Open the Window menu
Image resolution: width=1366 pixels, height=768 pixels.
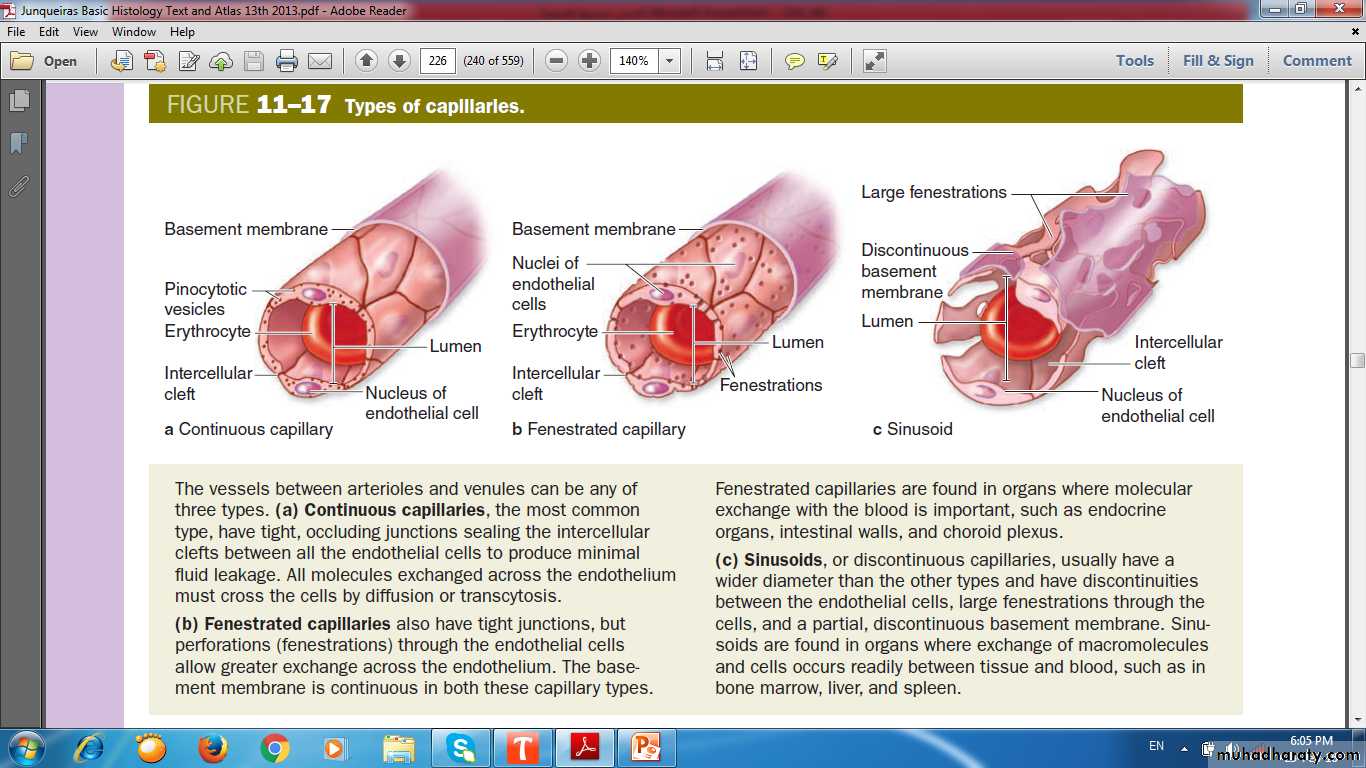[x=134, y=32]
